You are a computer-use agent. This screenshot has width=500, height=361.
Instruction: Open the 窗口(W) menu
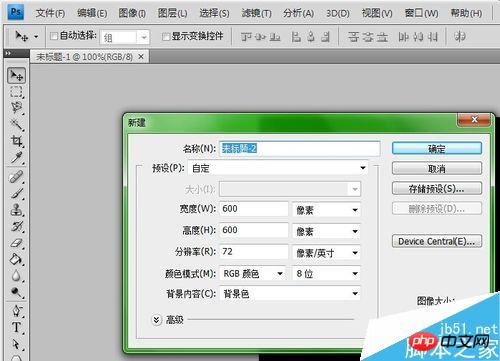coord(421,13)
